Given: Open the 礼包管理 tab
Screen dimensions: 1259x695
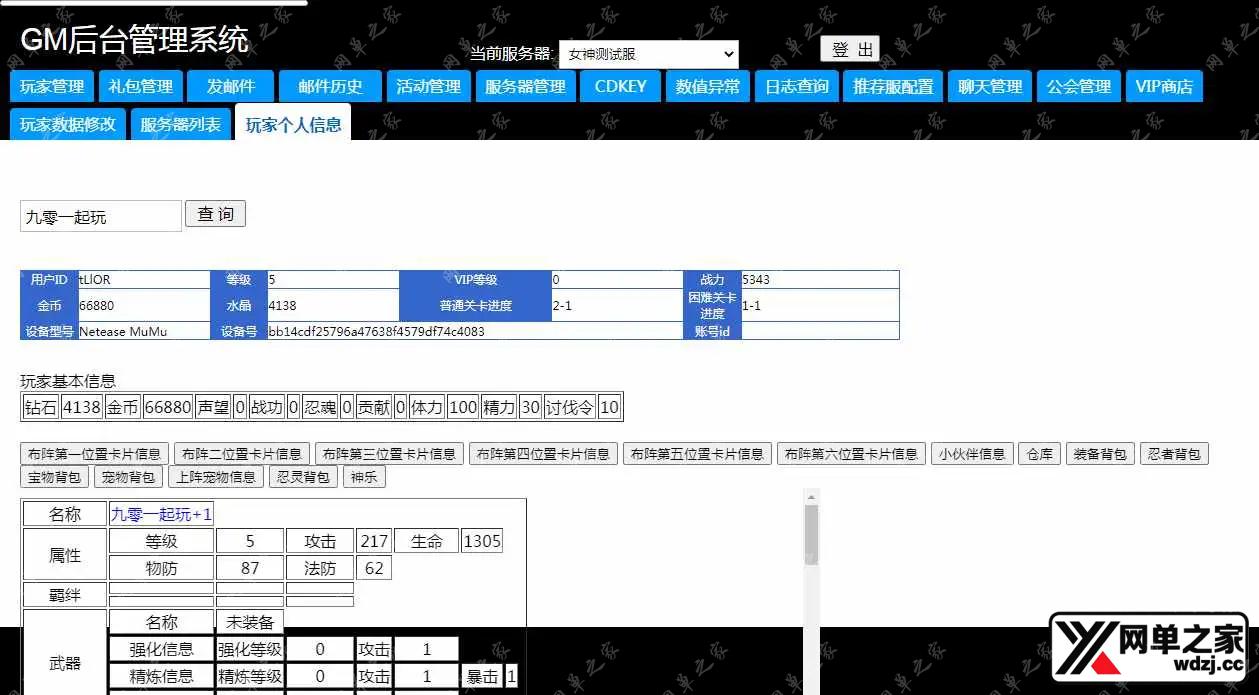Looking at the screenshot, I should click(x=141, y=87).
